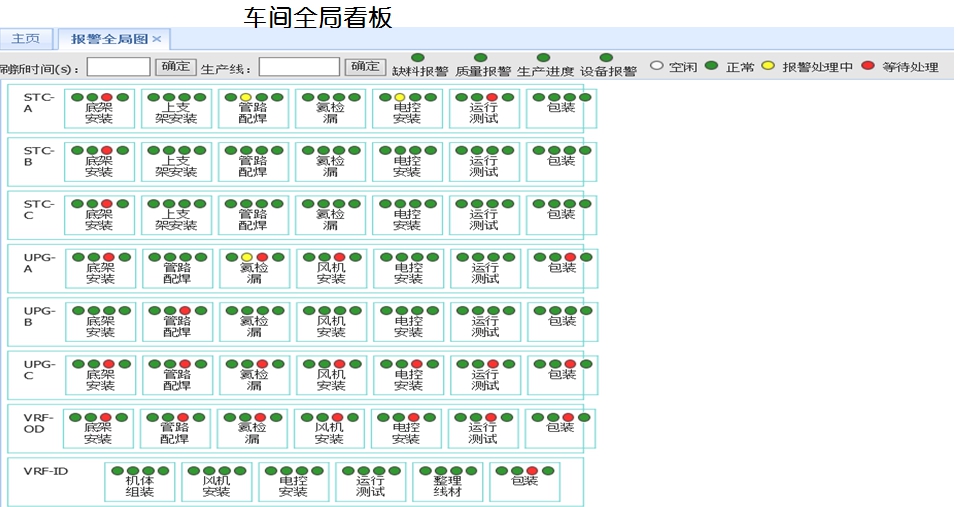Click the yellow indicator in STC-A 电控安装

(399, 97)
